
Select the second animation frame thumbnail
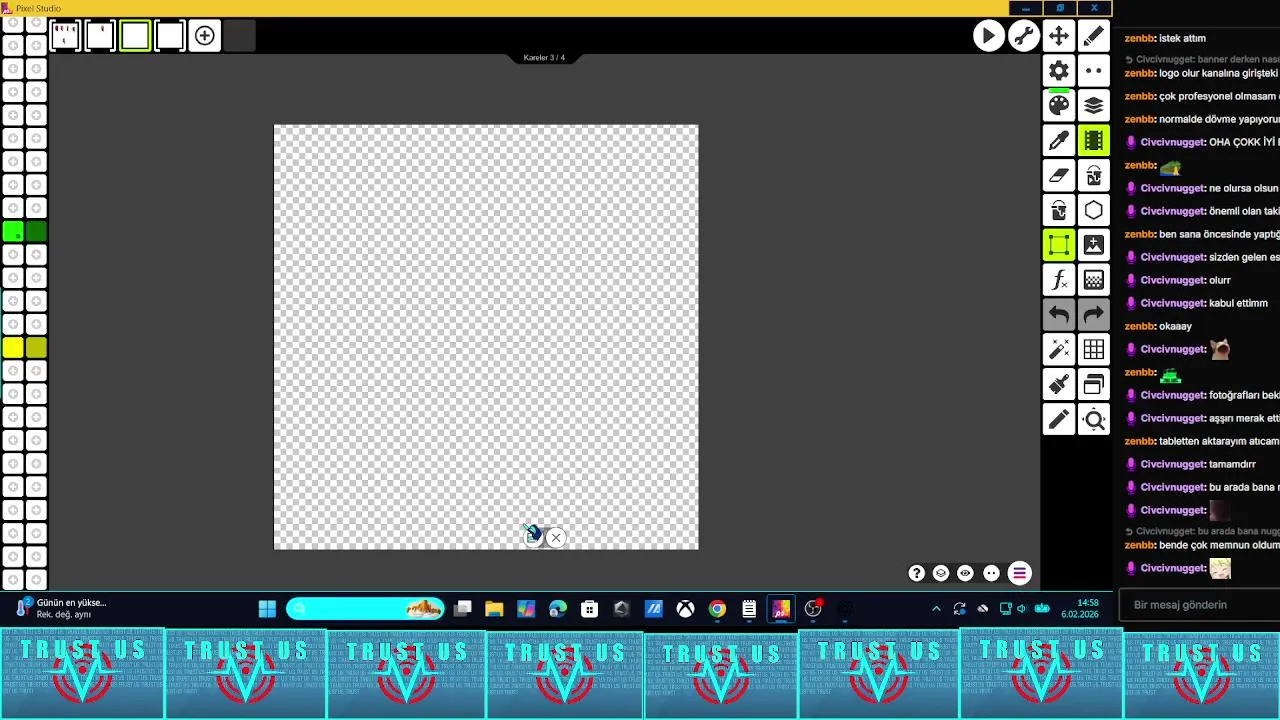(x=100, y=36)
